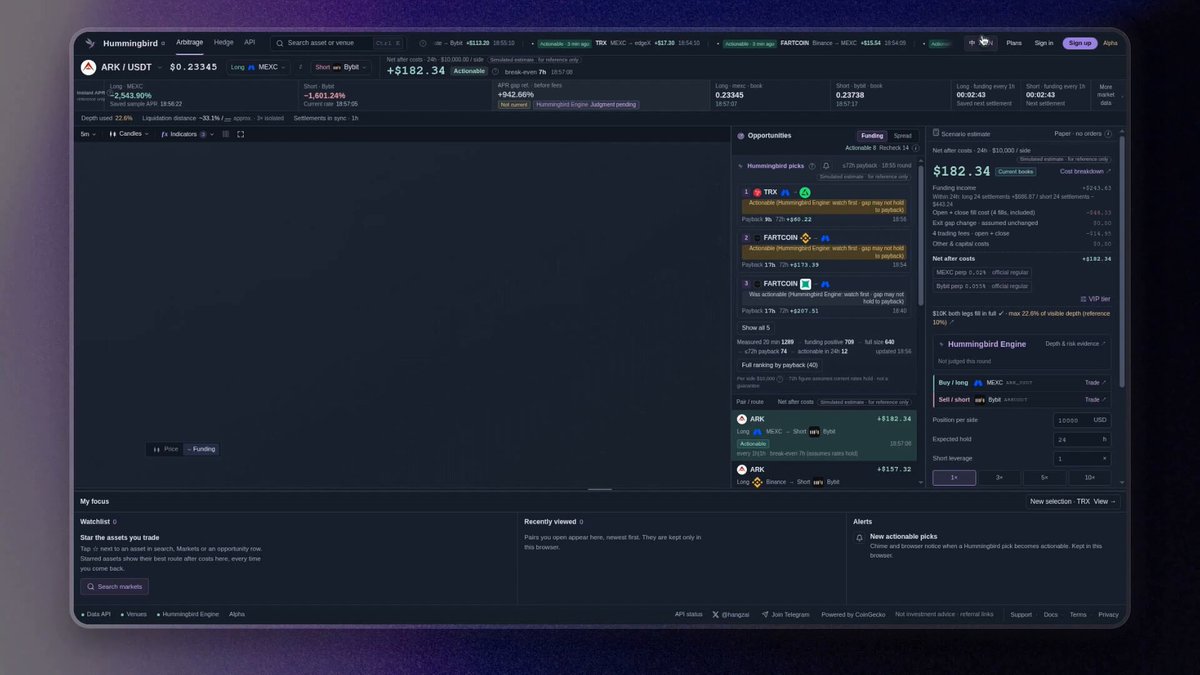Screen dimensions: 1200x675
Task: Click the help icon next to Hummingbird picks
Action: pos(812,166)
